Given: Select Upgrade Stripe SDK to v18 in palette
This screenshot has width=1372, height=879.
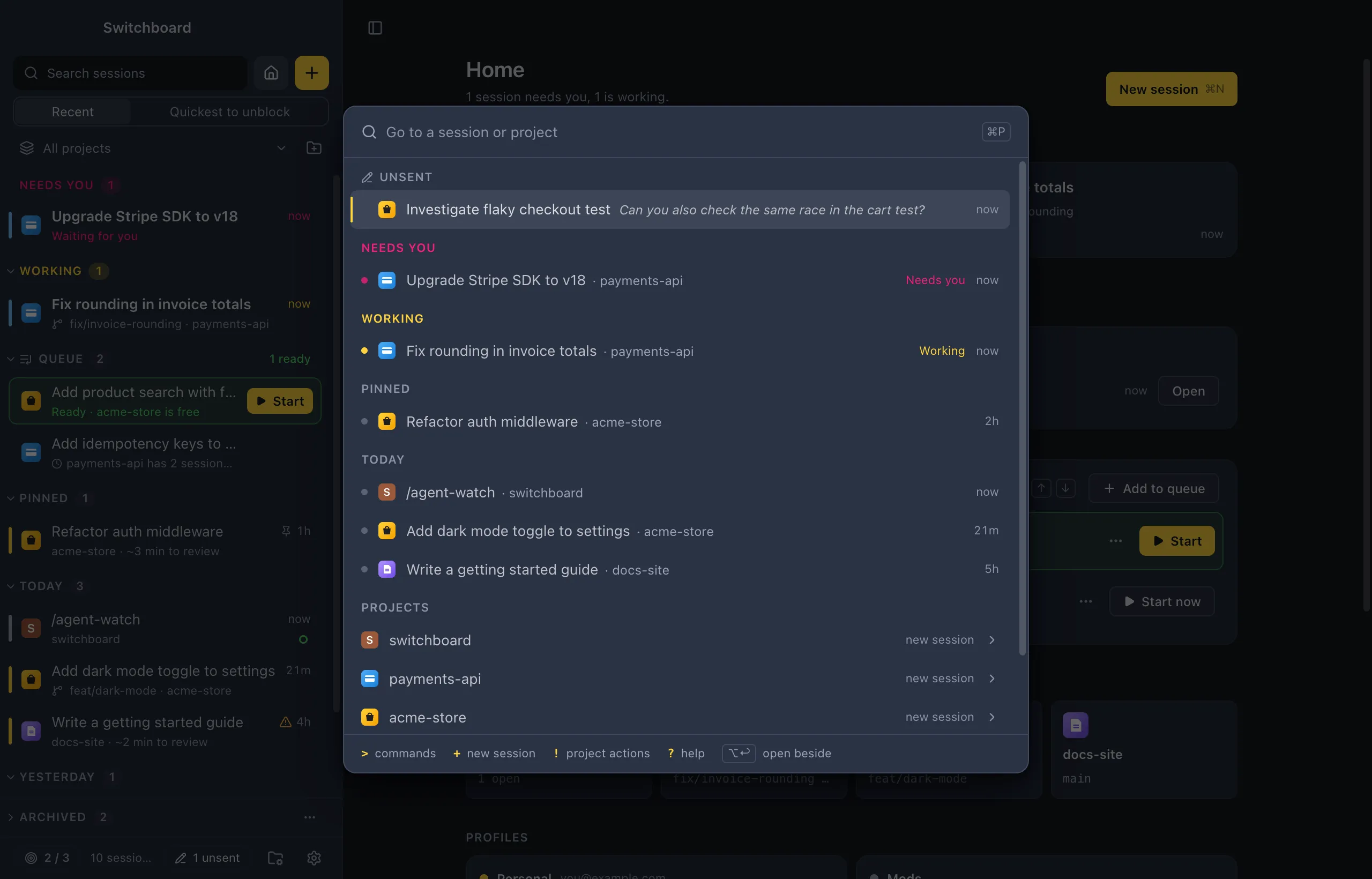Looking at the screenshot, I should coord(680,280).
